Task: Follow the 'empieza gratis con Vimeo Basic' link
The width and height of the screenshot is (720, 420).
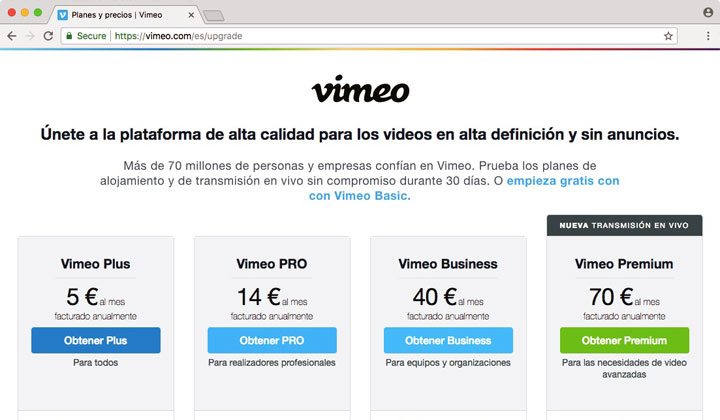Action: (x=463, y=188)
